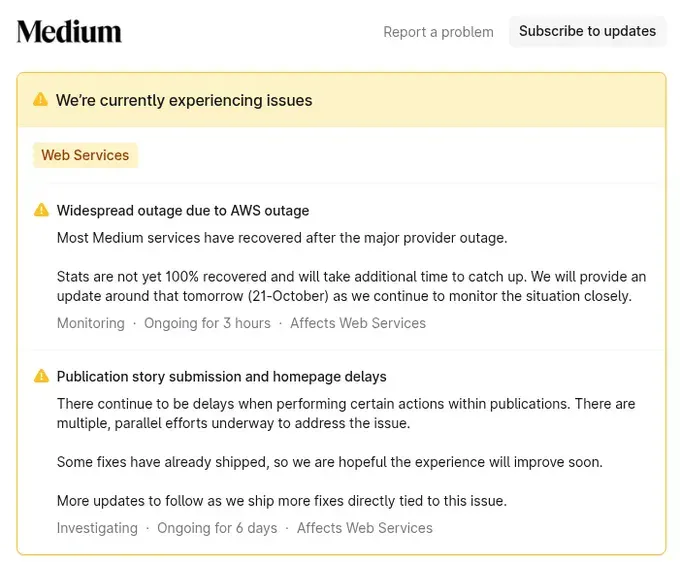
Task: Click the "We're currently experiencing issues" heading
Action: click(184, 100)
